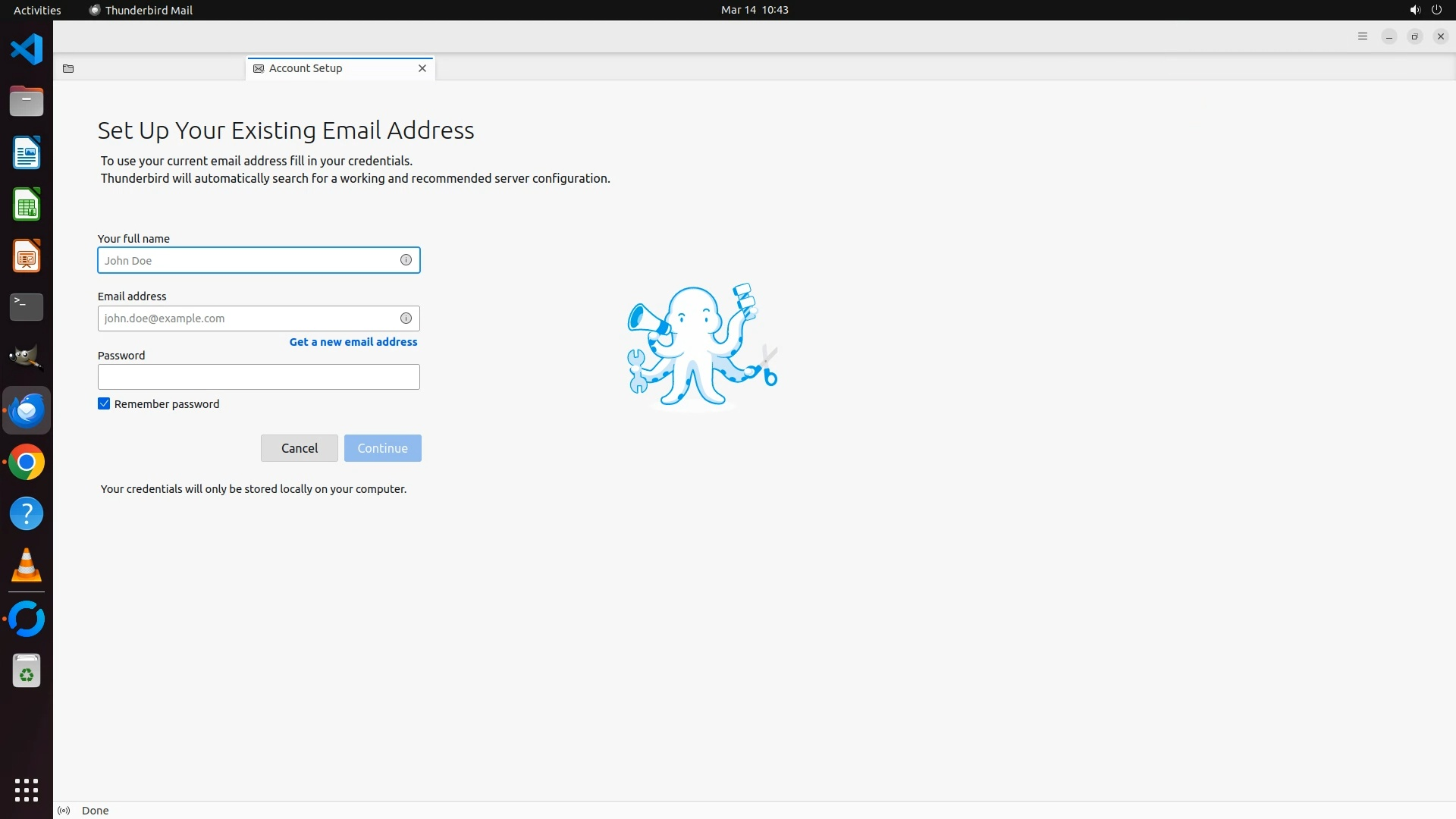Open the Thunderbird hamburger application menu
Image resolution: width=1456 pixels, height=819 pixels.
1362,36
